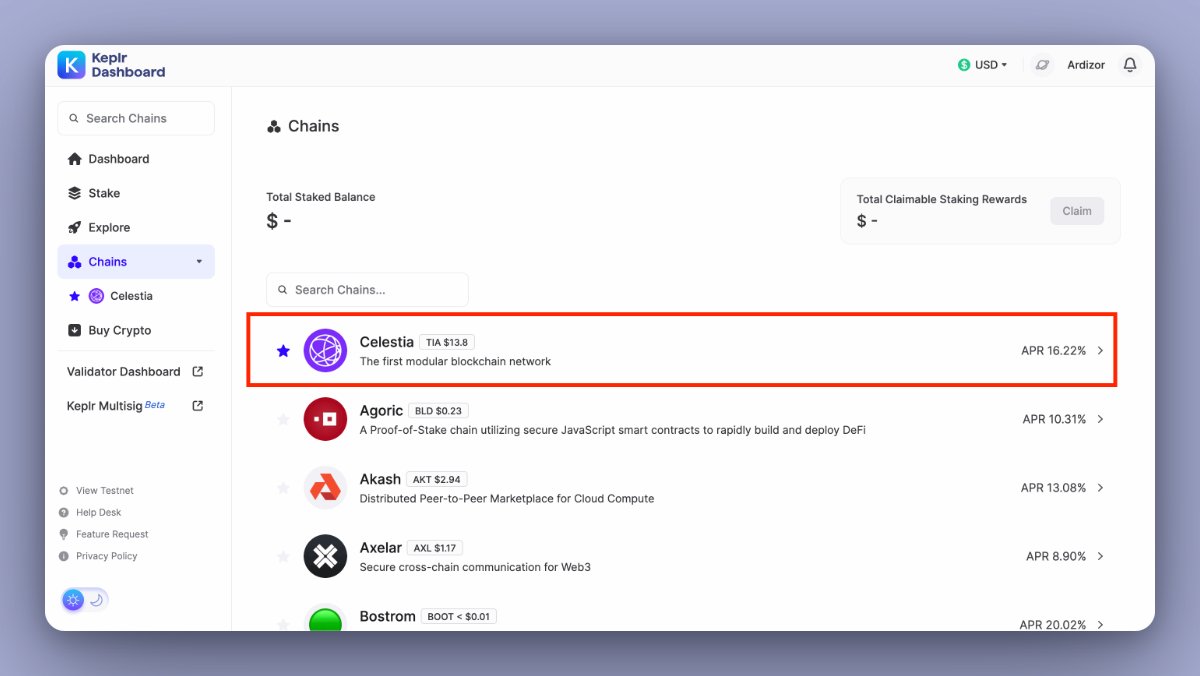Focus the sidebar Search Chains field
Screen dimensions: 1200x676
coord(136,118)
